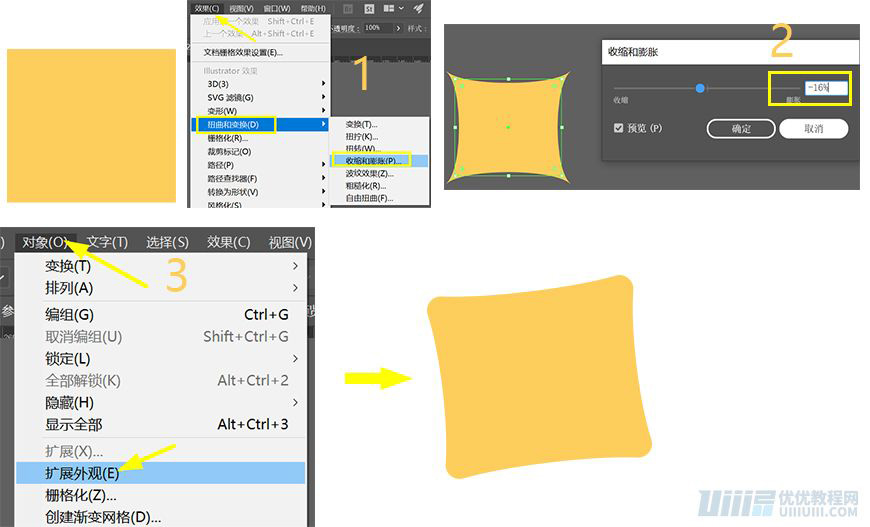This screenshot has width=870, height=527.
Task: Select 收缩和膨胀(P) from submenu
Action: [x=369, y=160]
